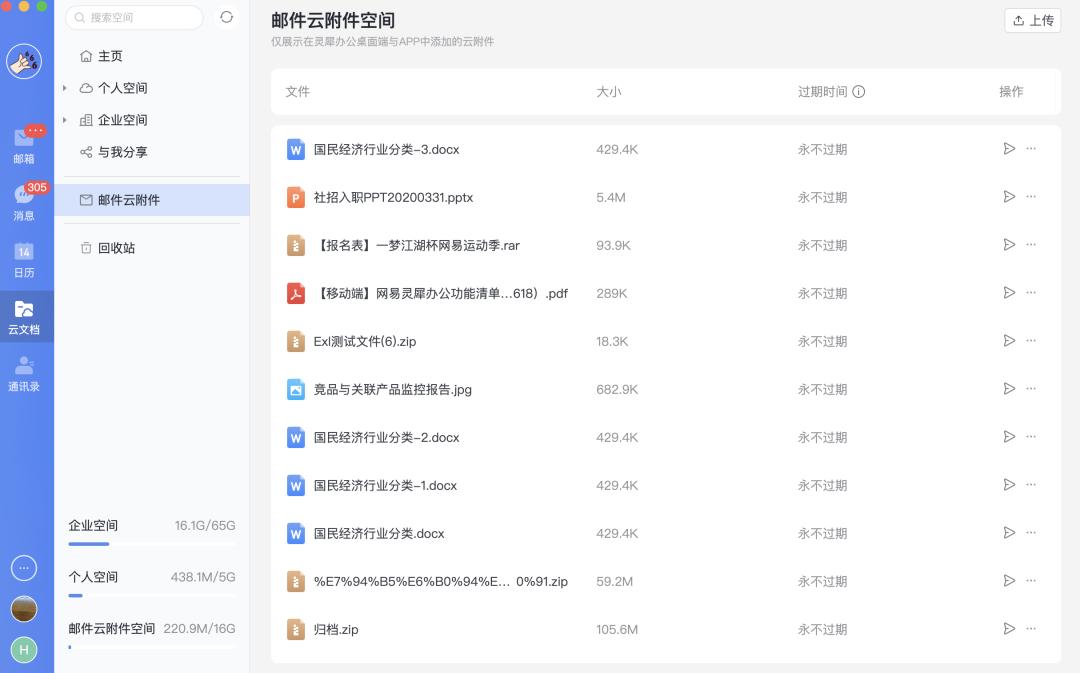
Task: Click the 搜索空间 search input field
Action: click(134, 17)
